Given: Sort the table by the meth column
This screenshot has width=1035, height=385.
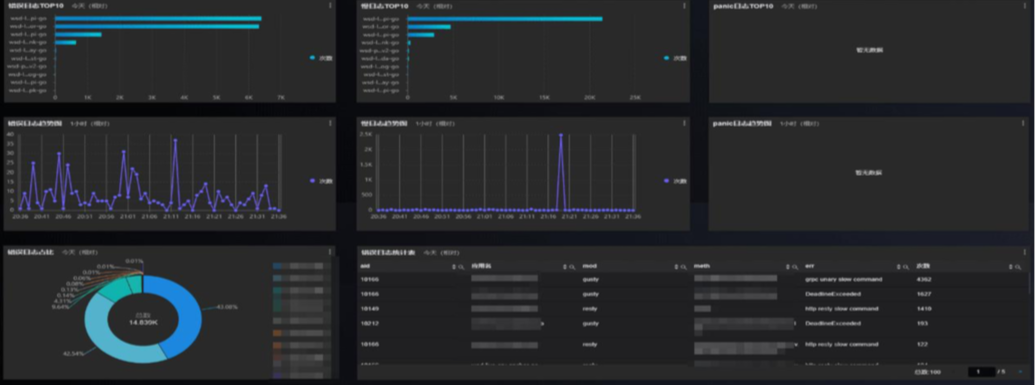Looking at the screenshot, I should [x=787, y=267].
